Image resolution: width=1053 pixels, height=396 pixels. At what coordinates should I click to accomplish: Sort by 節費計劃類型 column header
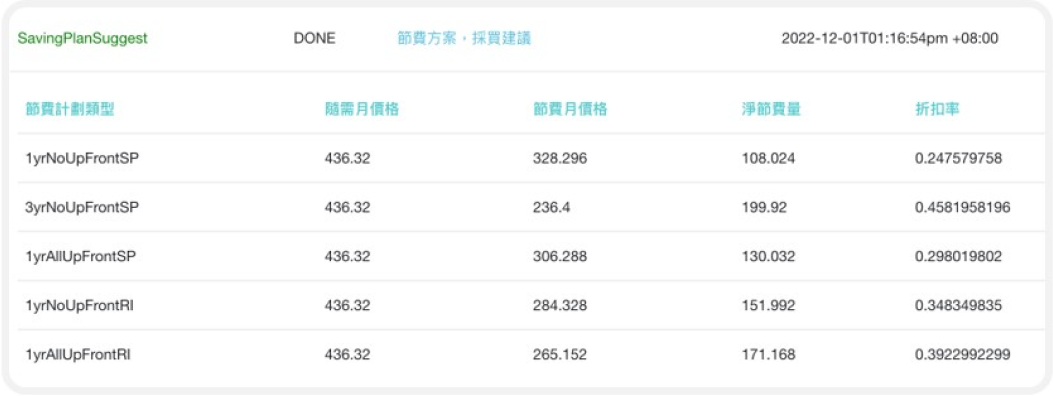point(70,109)
